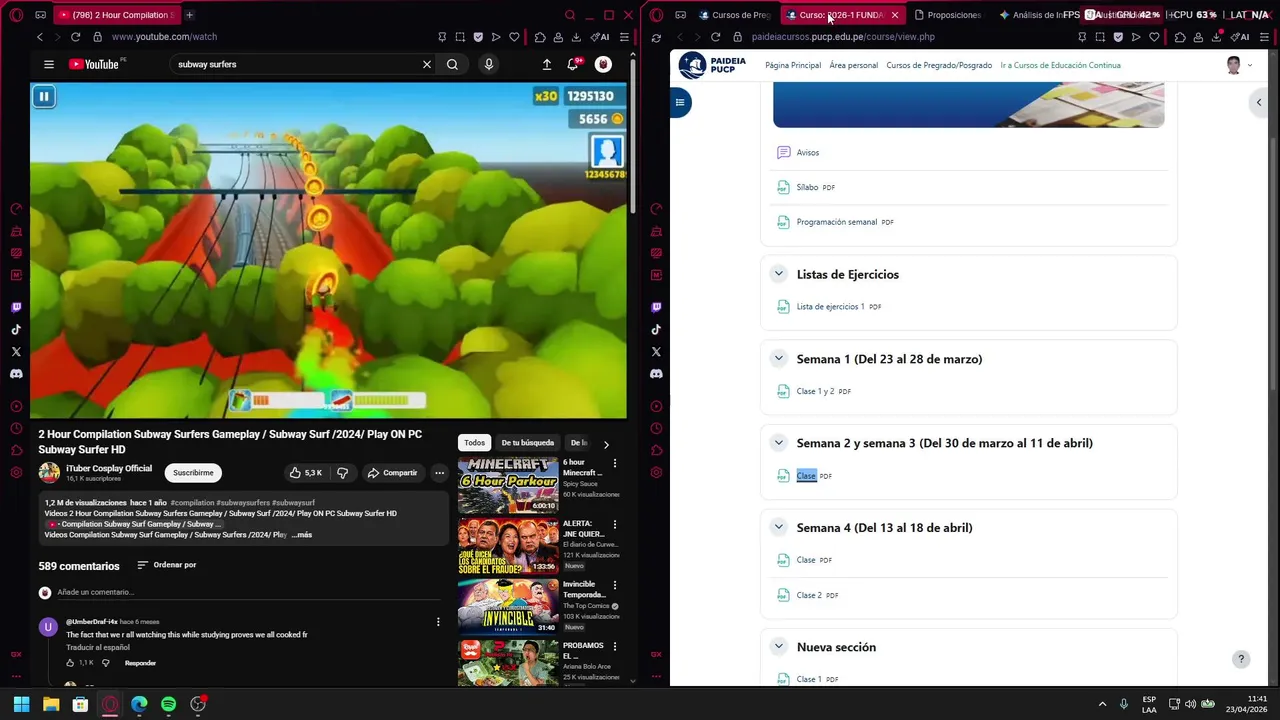Viewport: 1280px width, 720px height.
Task: Open Microsoft Edge from the taskbar
Action: pos(139,704)
